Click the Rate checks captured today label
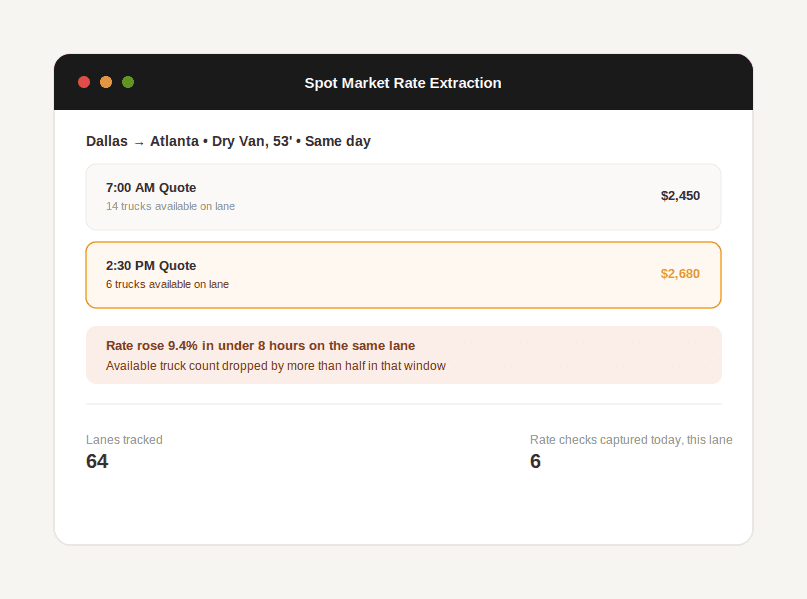Viewport: 807px width, 599px height. click(631, 440)
